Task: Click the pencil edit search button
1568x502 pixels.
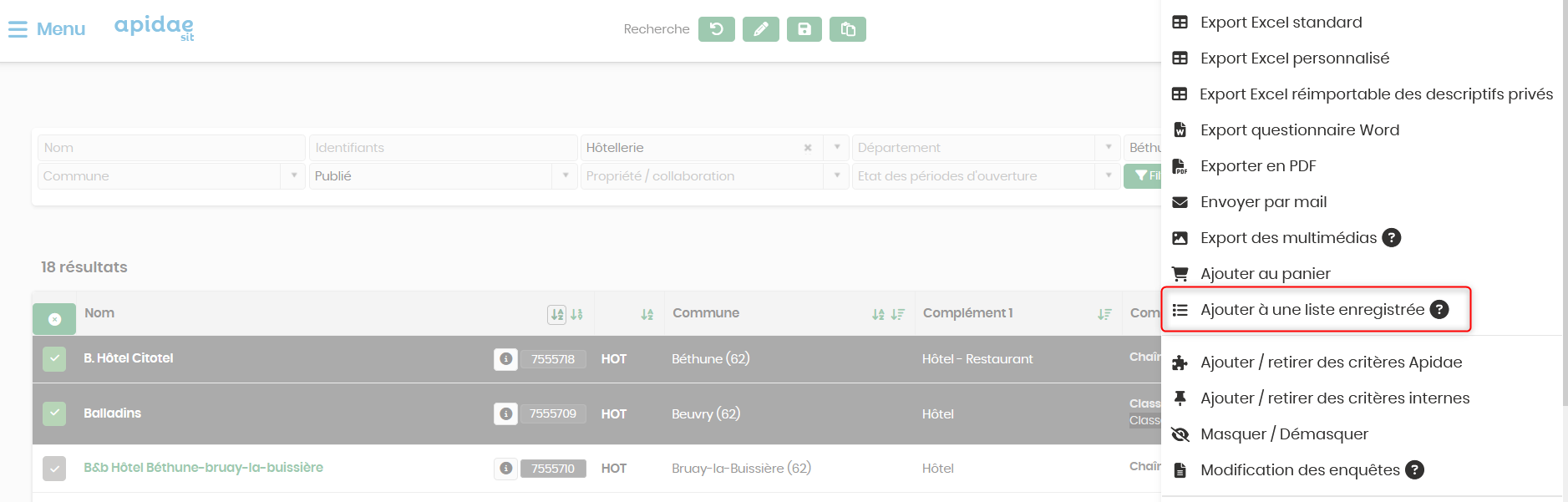Action: click(x=761, y=29)
